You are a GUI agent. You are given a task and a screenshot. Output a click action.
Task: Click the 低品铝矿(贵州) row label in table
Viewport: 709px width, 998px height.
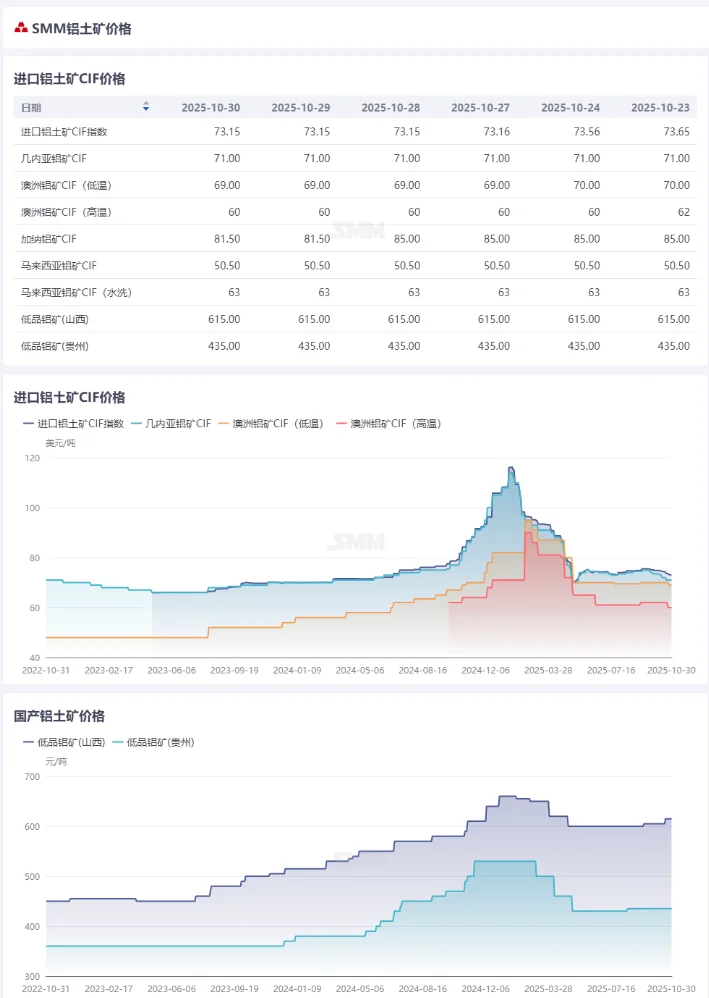point(55,346)
